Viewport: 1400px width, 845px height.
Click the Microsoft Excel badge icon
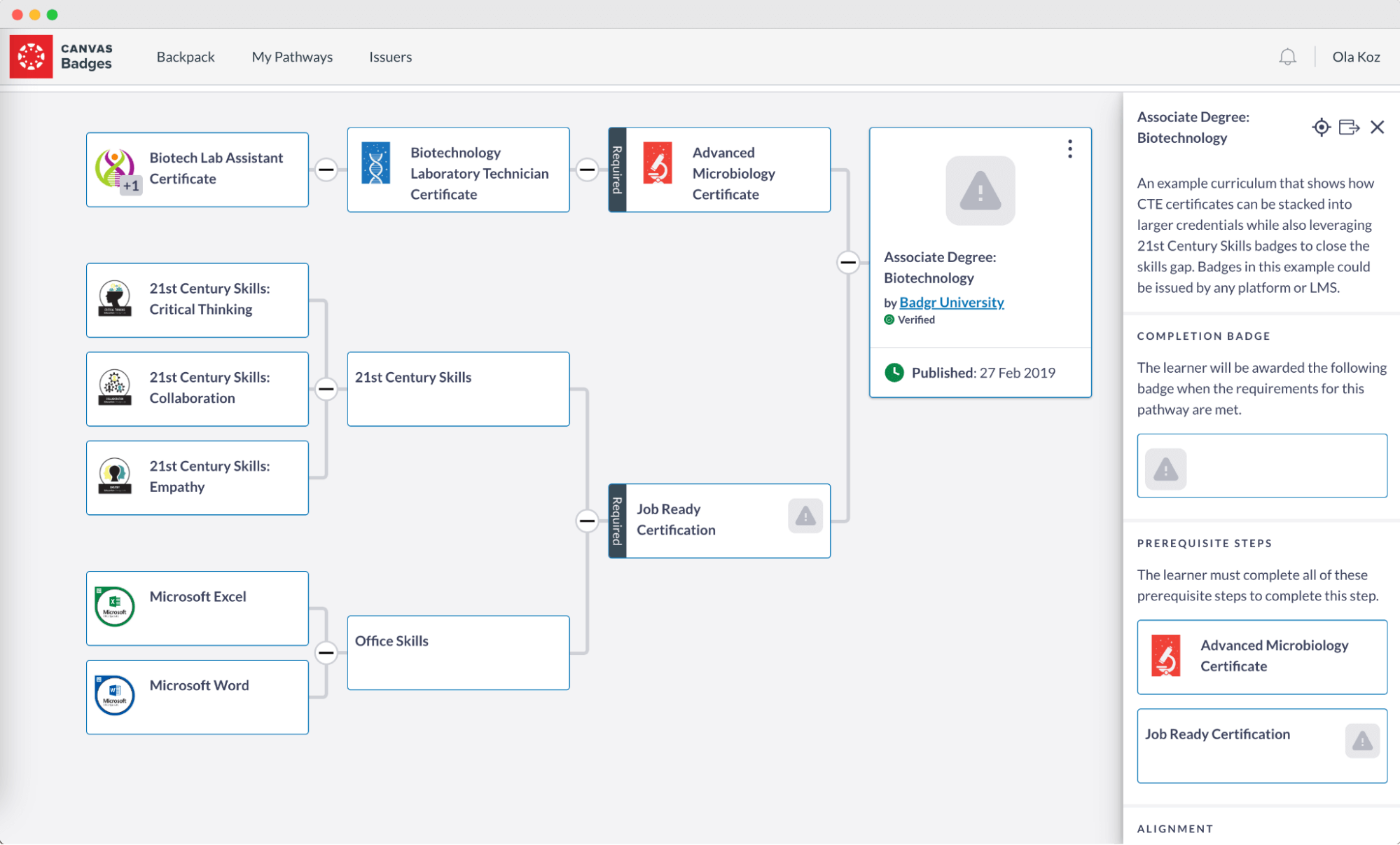point(114,606)
